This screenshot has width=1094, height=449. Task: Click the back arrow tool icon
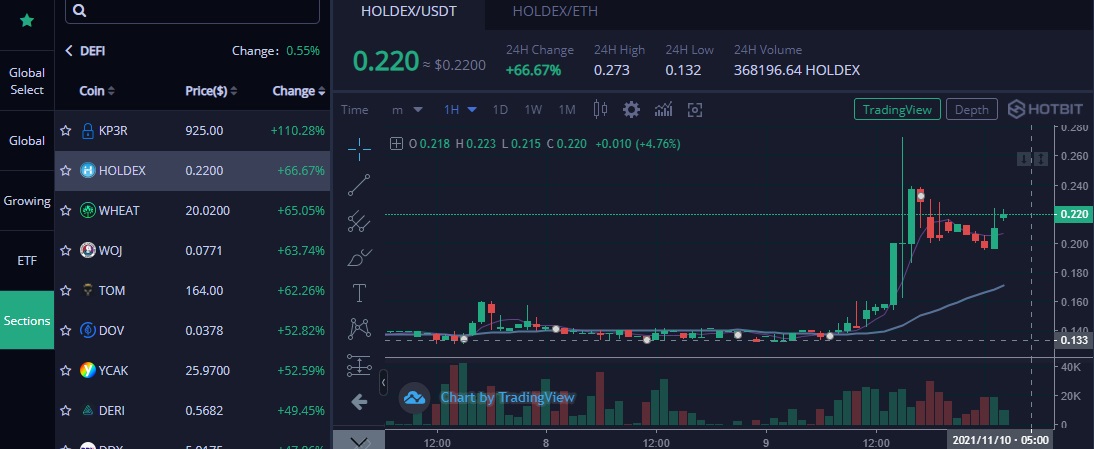(x=359, y=401)
